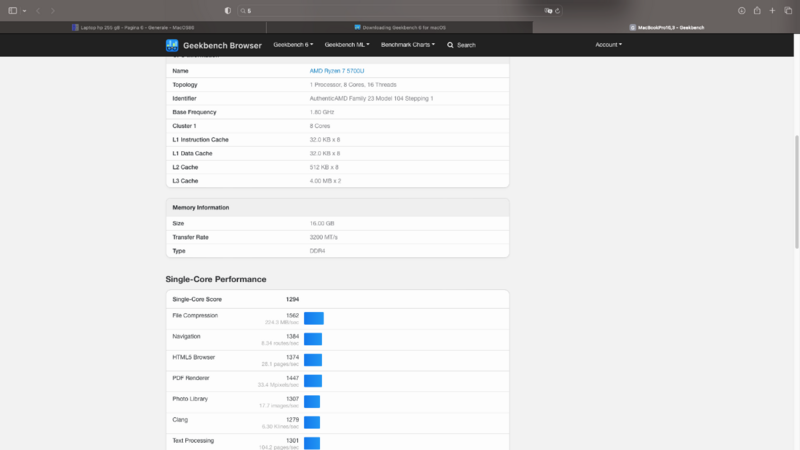Open the AMD Ryzen 7 5700U link
Screen dimensions: 800x450
click(x=337, y=71)
